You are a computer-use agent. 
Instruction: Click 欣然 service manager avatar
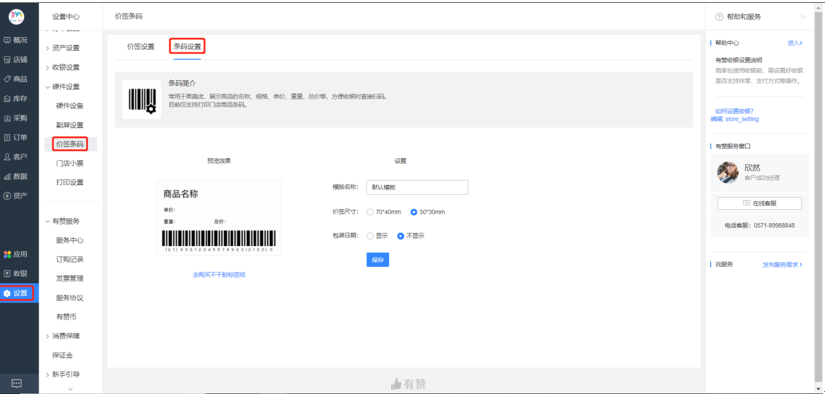tap(728, 172)
